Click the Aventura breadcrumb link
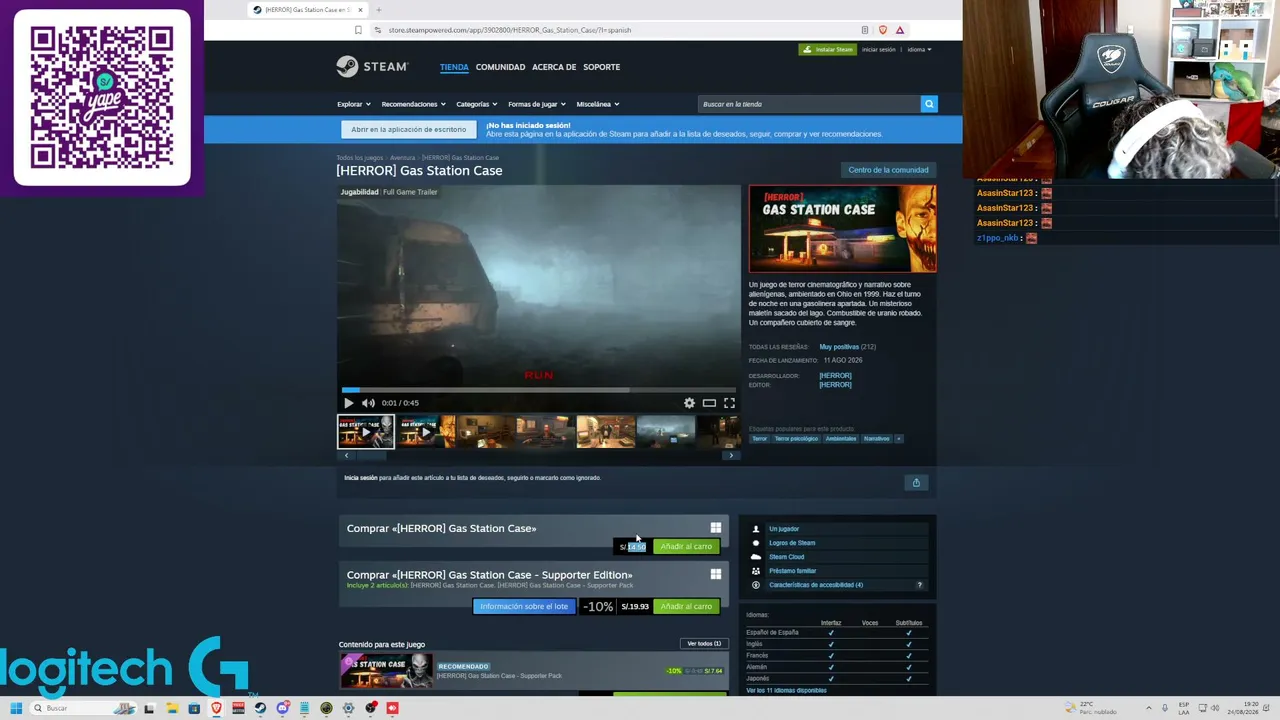 tap(402, 158)
